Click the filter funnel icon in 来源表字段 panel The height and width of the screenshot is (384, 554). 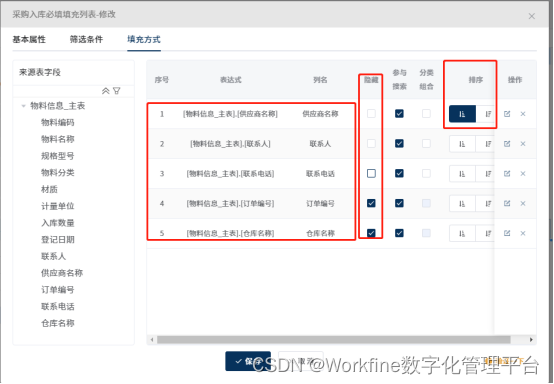(x=117, y=91)
